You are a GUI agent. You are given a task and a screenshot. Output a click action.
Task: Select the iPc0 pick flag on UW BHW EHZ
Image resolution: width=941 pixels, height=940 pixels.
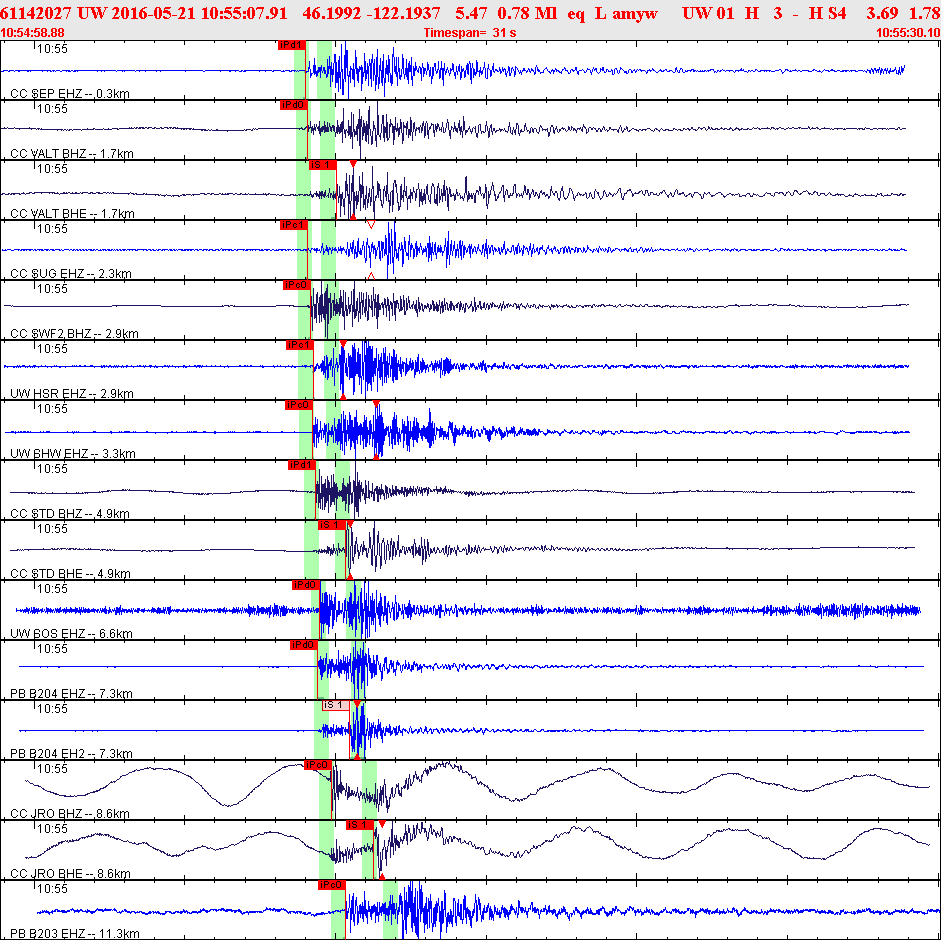coord(298,405)
